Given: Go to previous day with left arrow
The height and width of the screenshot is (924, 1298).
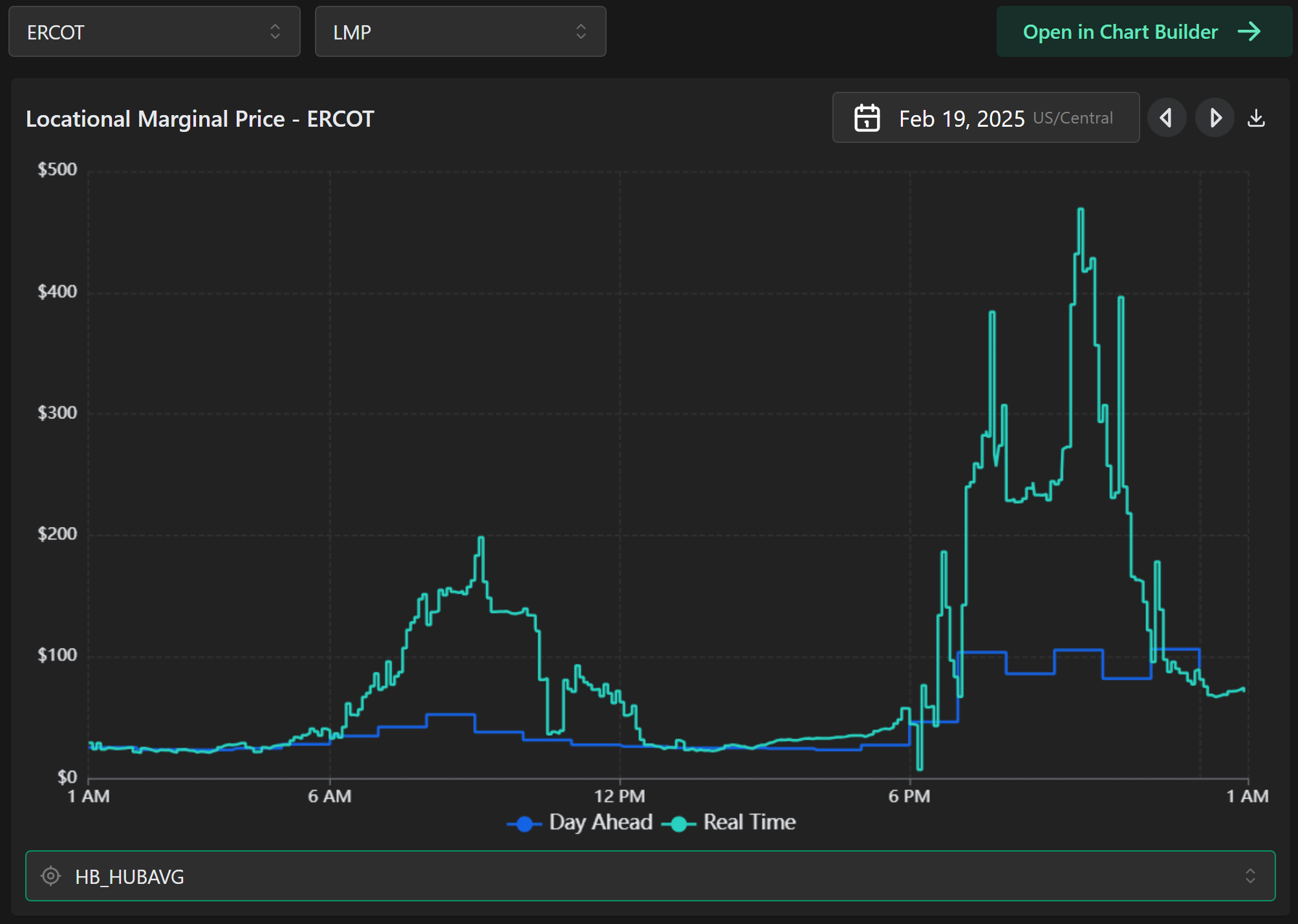Looking at the screenshot, I should (1166, 118).
